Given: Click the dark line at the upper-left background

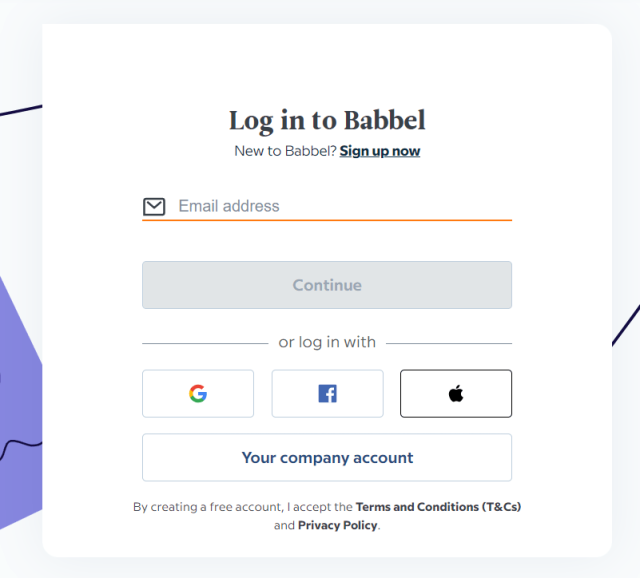Looking at the screenshot, I should click(21, 110).
